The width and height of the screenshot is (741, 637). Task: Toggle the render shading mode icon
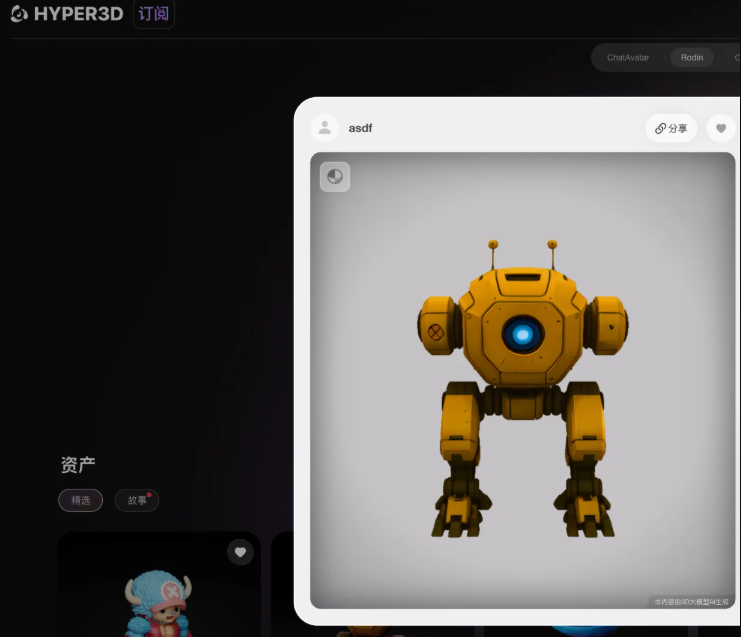tap(335, 177)
